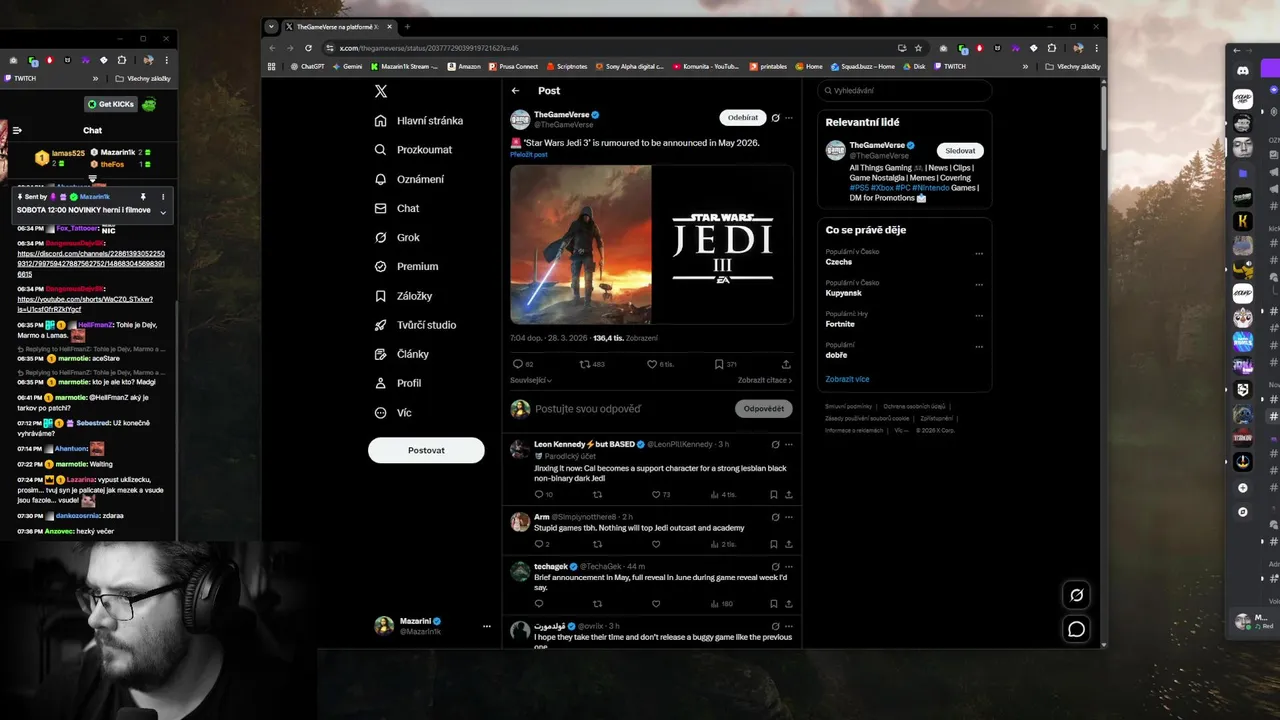Open Zobrazit citace quotes link

(x=765, y=380)
